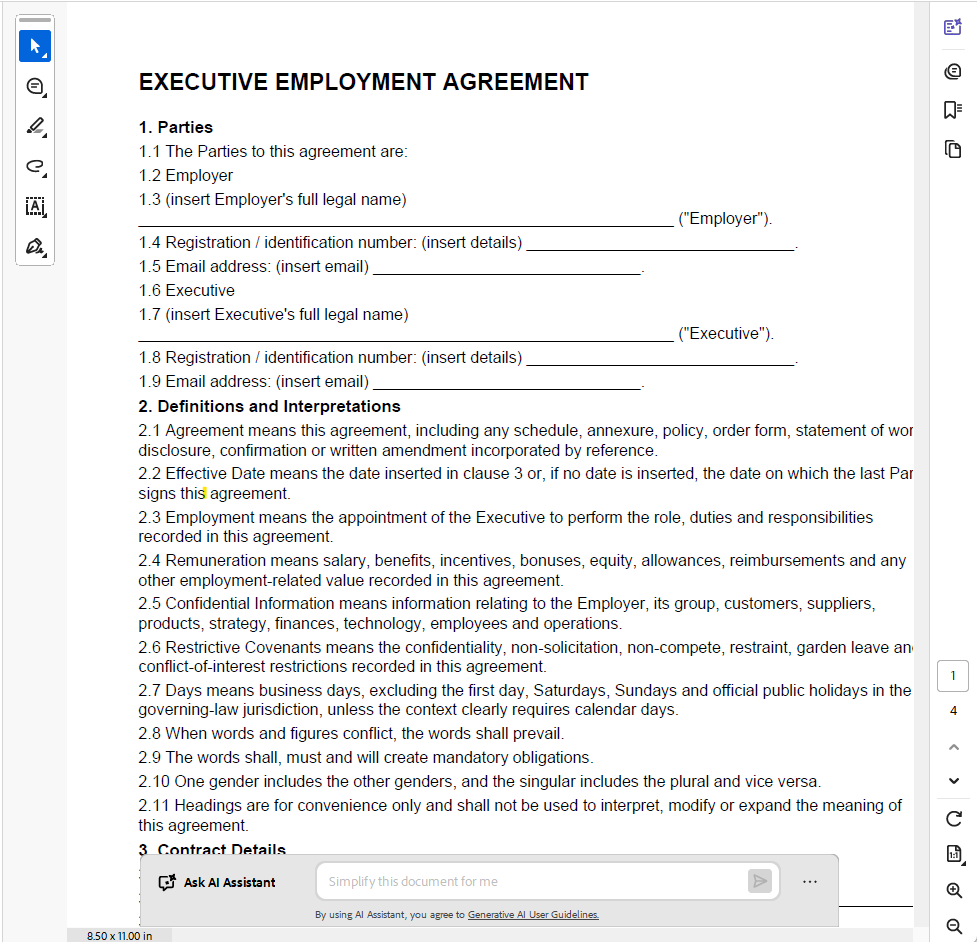
Task: Click the current page number box
Action: 953,676
